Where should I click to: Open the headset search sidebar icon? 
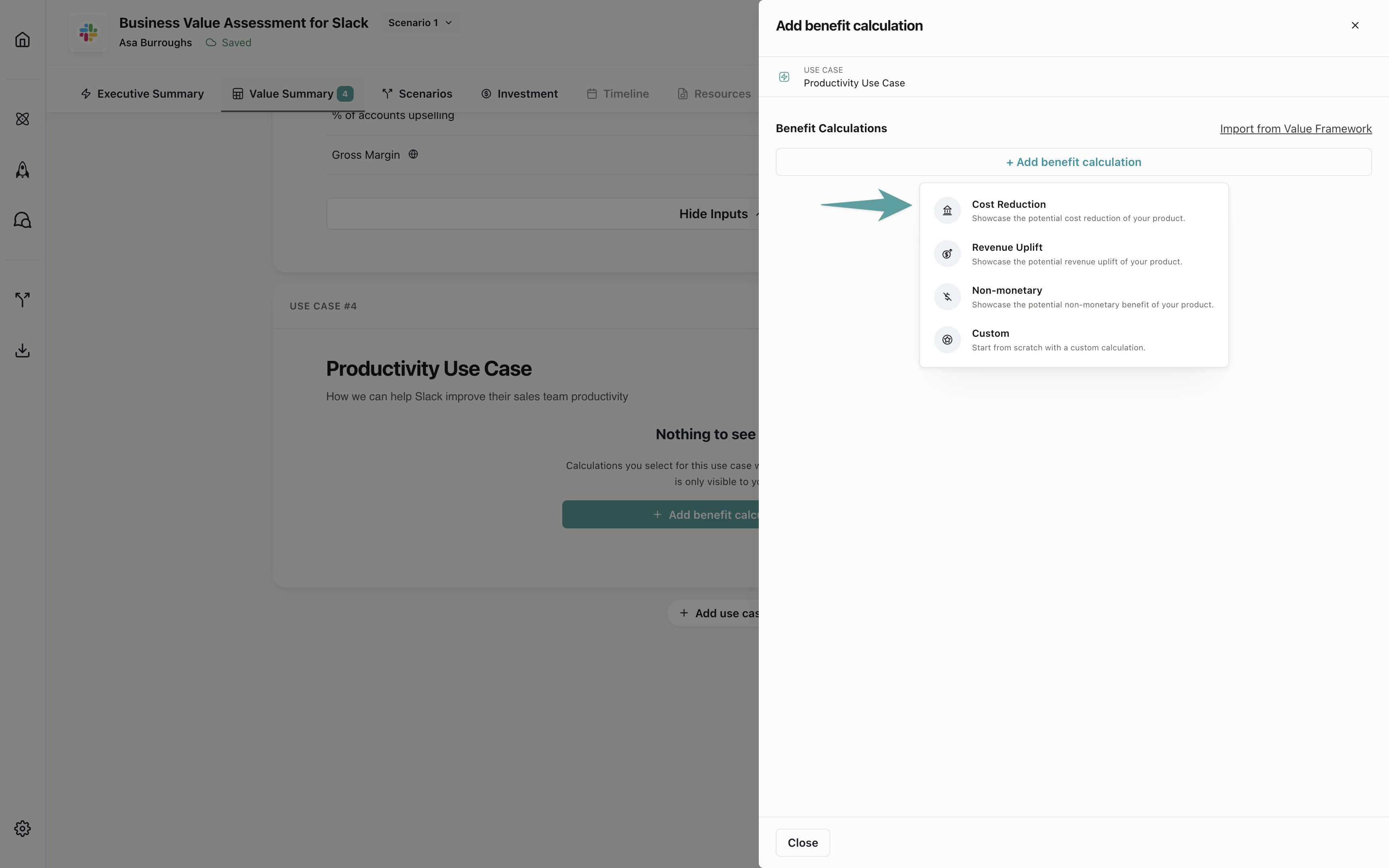[23, 221]
